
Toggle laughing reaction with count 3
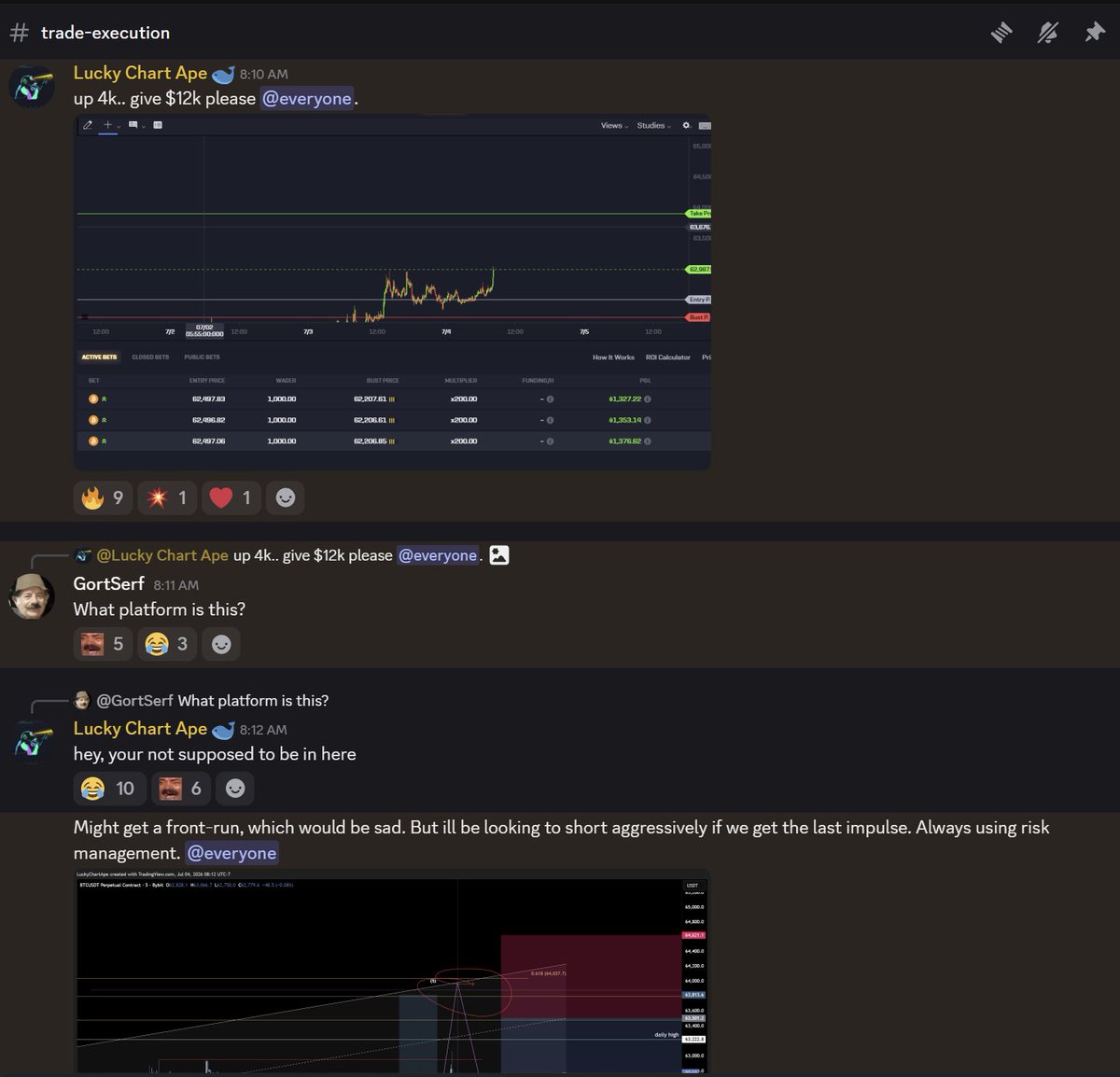pyautogui.click(x=167, y=644)
